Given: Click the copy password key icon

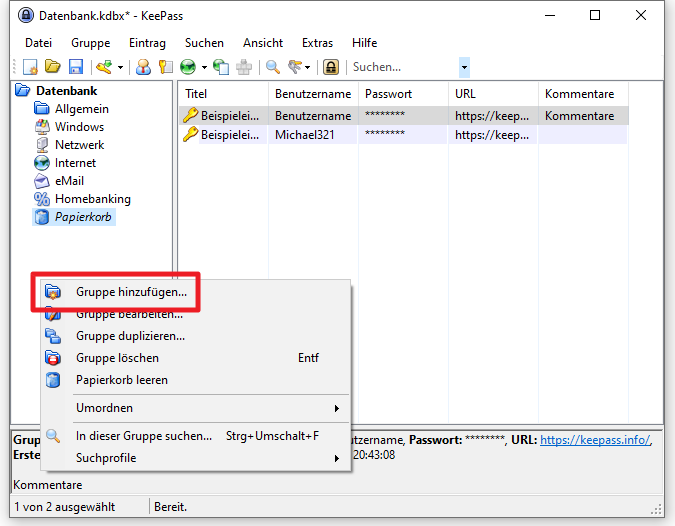Looking at the screenshot, I should pyautogui.click(x=166, y=67).
